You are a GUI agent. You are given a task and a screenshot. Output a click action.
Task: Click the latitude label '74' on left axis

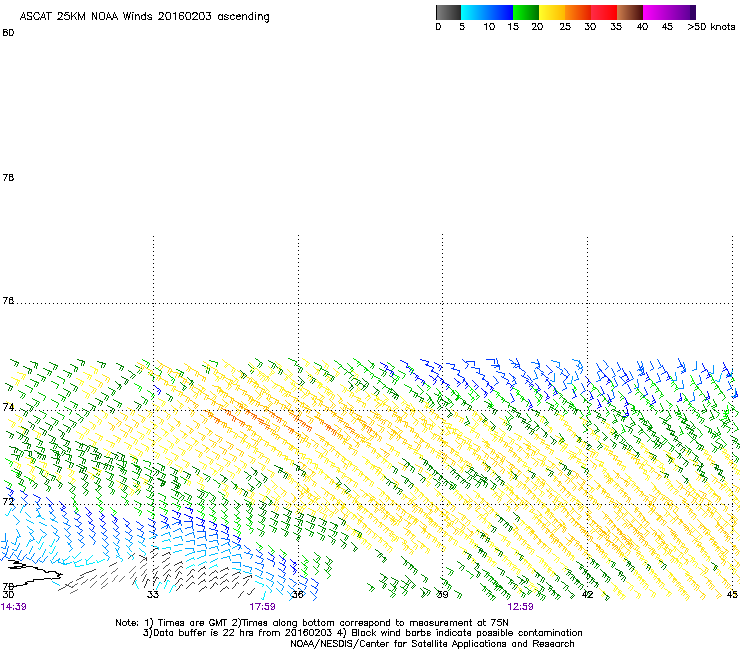pos(8,407)
